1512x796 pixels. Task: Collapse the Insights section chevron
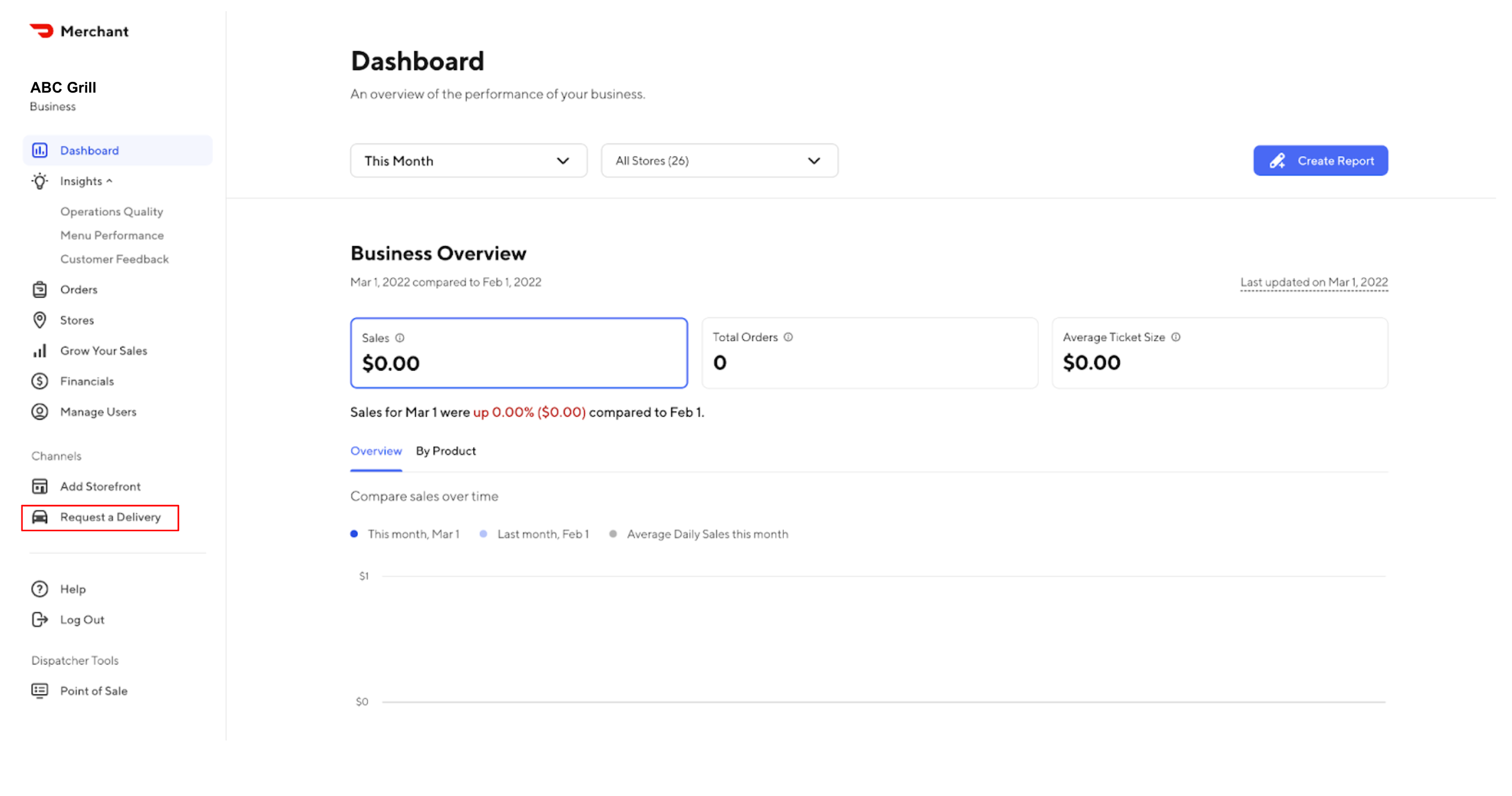[x=110, y=180]
